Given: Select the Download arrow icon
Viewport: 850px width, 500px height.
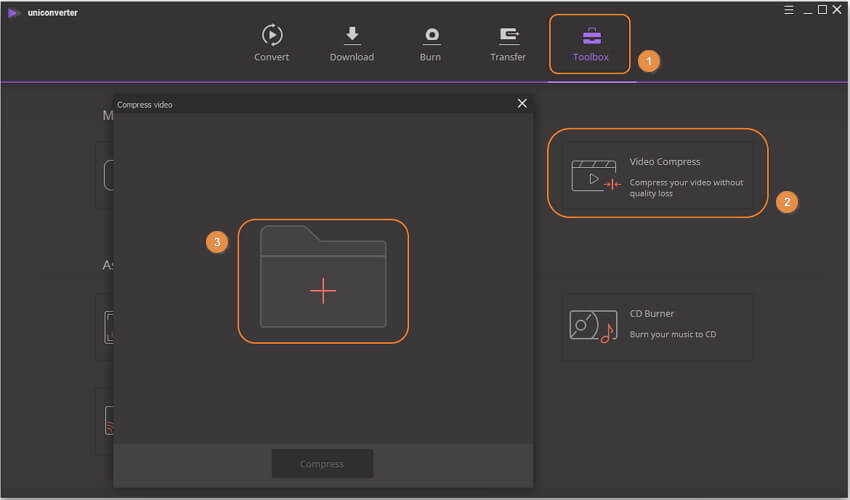Looking at the screenshot, I should click(352, 35).
